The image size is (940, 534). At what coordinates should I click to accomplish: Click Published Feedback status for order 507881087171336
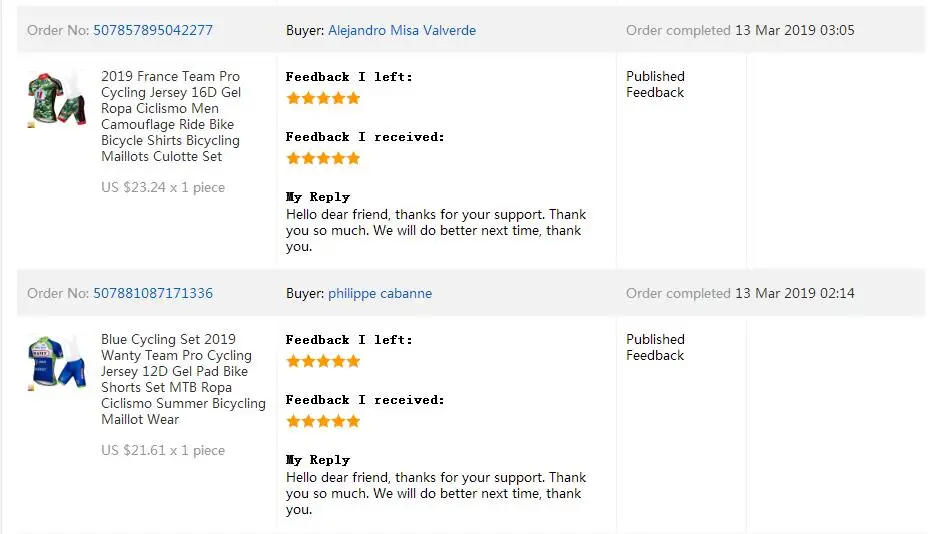pos(655,347)
